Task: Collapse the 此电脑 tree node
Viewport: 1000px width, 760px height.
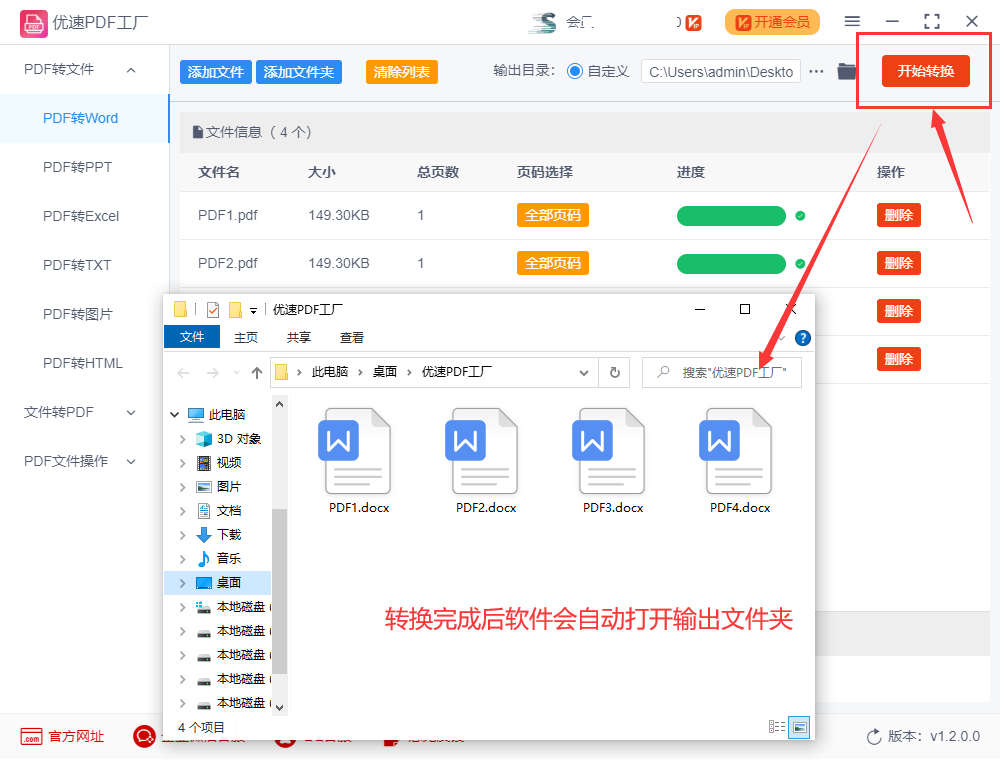Action: coord(173,414)
